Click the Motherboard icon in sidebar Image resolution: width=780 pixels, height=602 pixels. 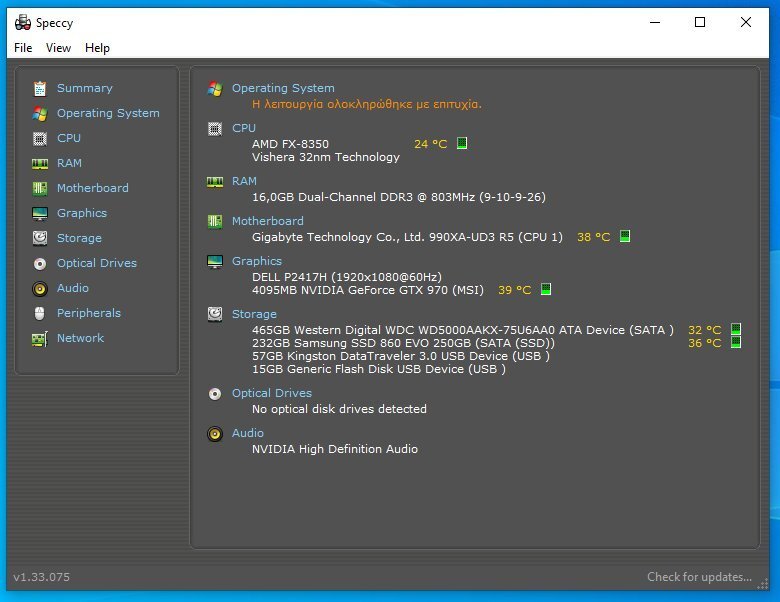(x=40, y=188)
